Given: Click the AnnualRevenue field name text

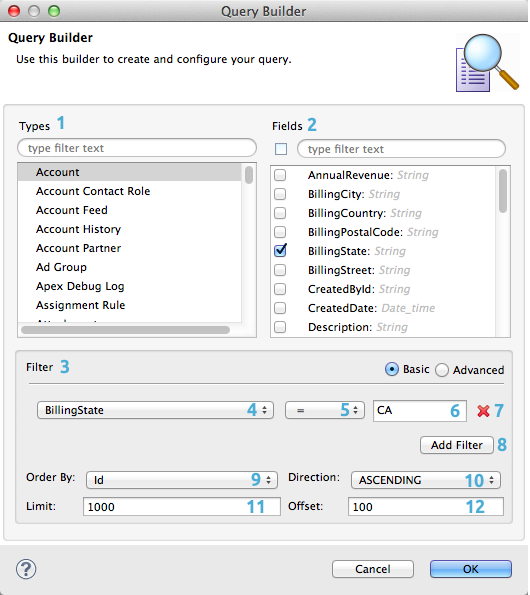Looking at the screenshot, I should coord(351,175).
